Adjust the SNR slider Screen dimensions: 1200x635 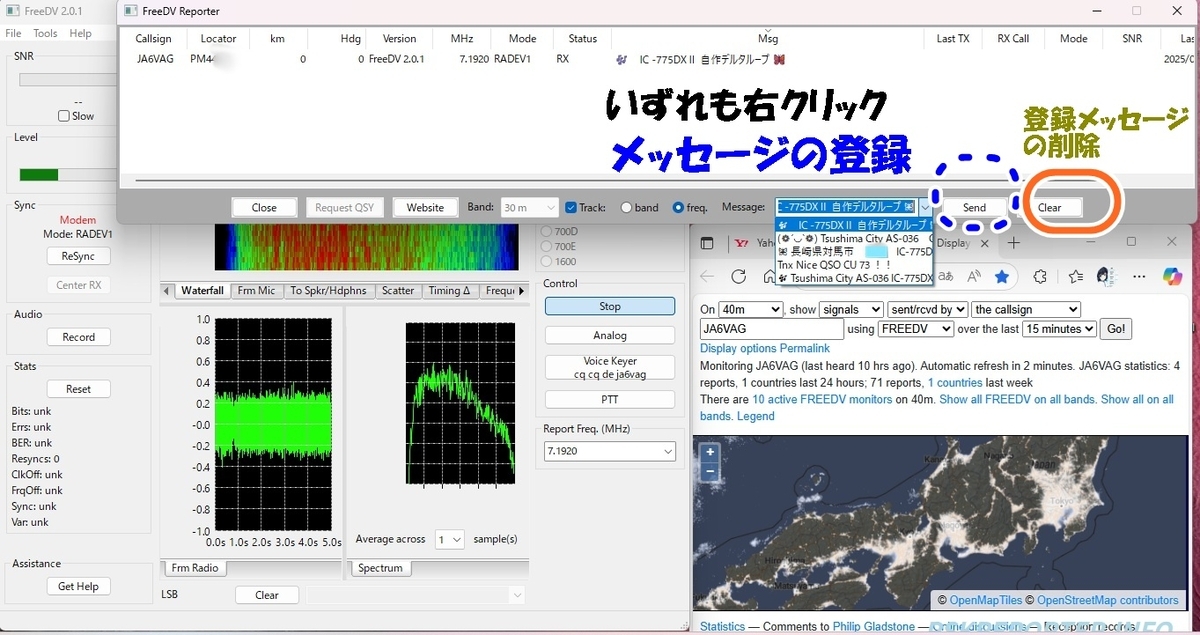coord(70,78)
